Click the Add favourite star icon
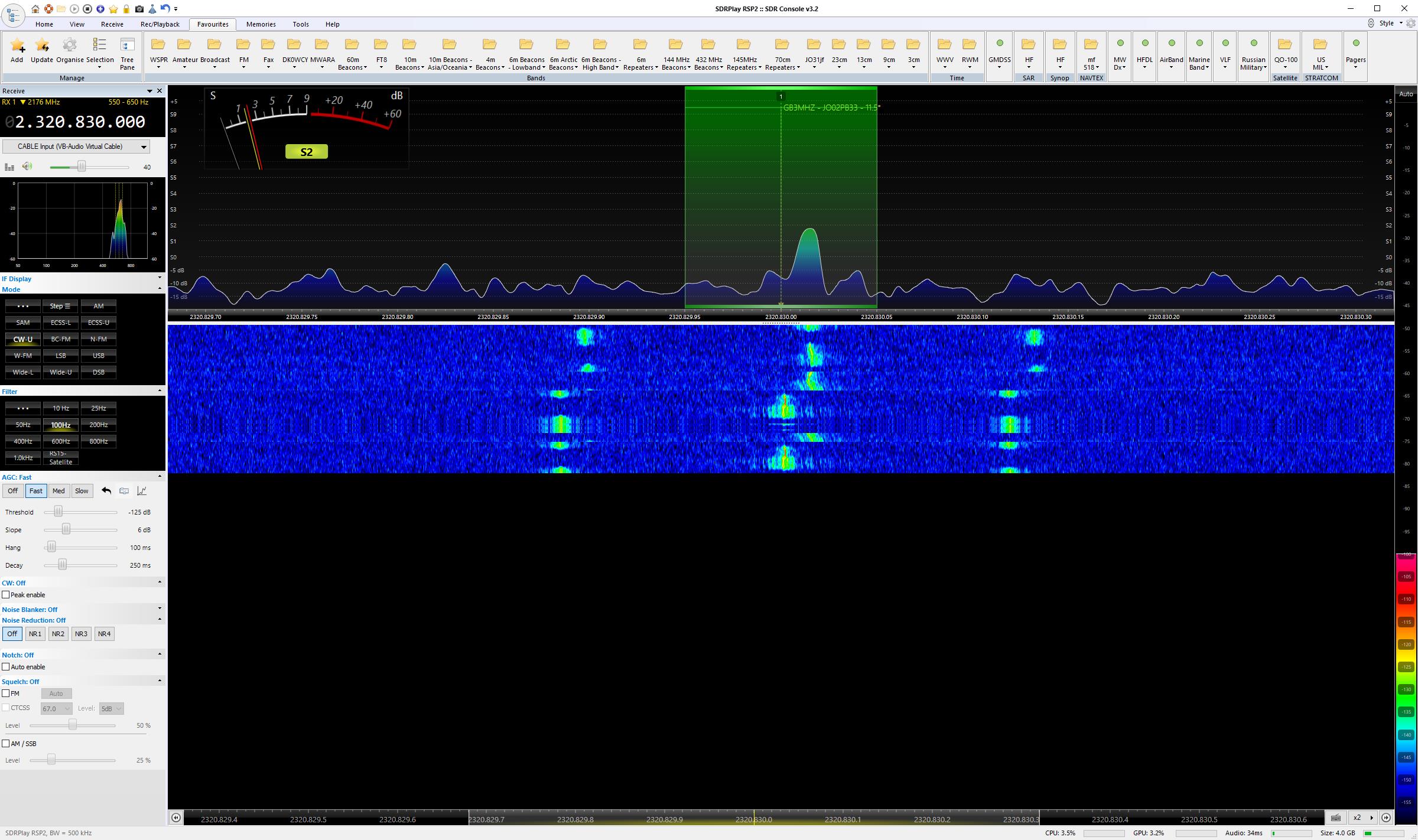The height and width of the screenshot is (840, 1418). click(17, 50)
